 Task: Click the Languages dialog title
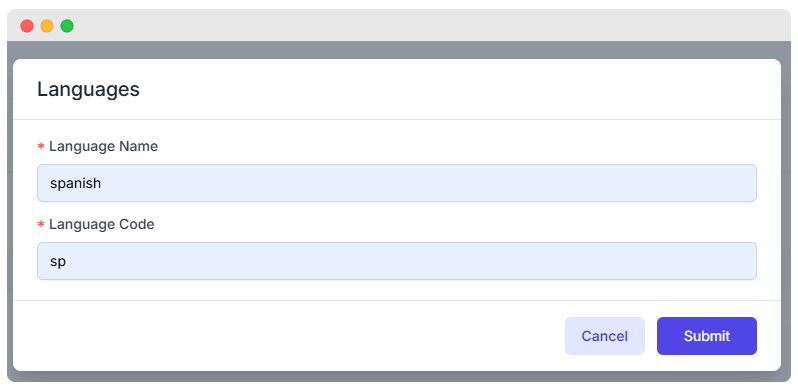pos(88,90)
